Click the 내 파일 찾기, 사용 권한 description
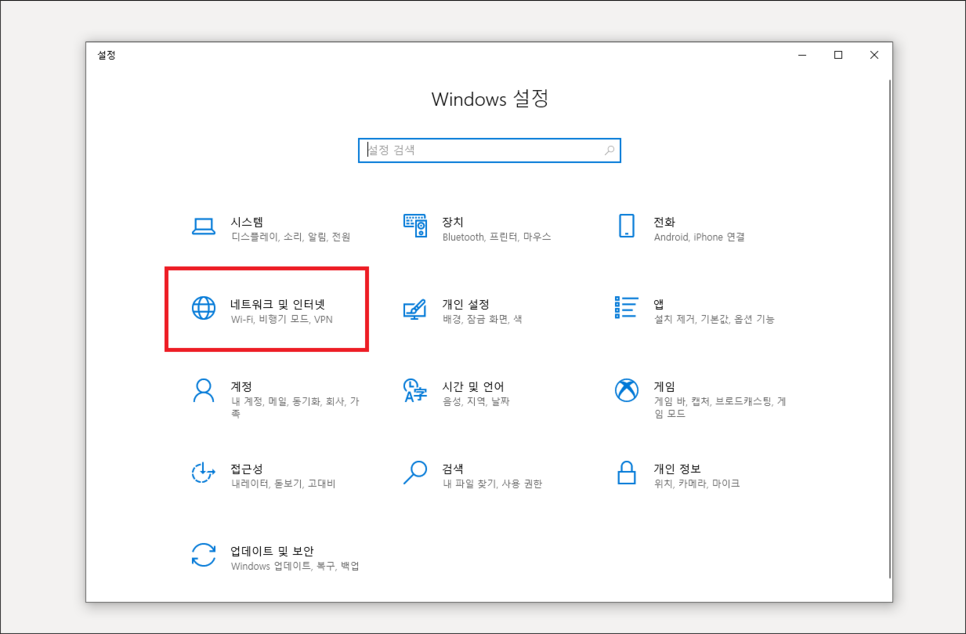This screenshot has width=966, height=634. click(x=492, y=484)
